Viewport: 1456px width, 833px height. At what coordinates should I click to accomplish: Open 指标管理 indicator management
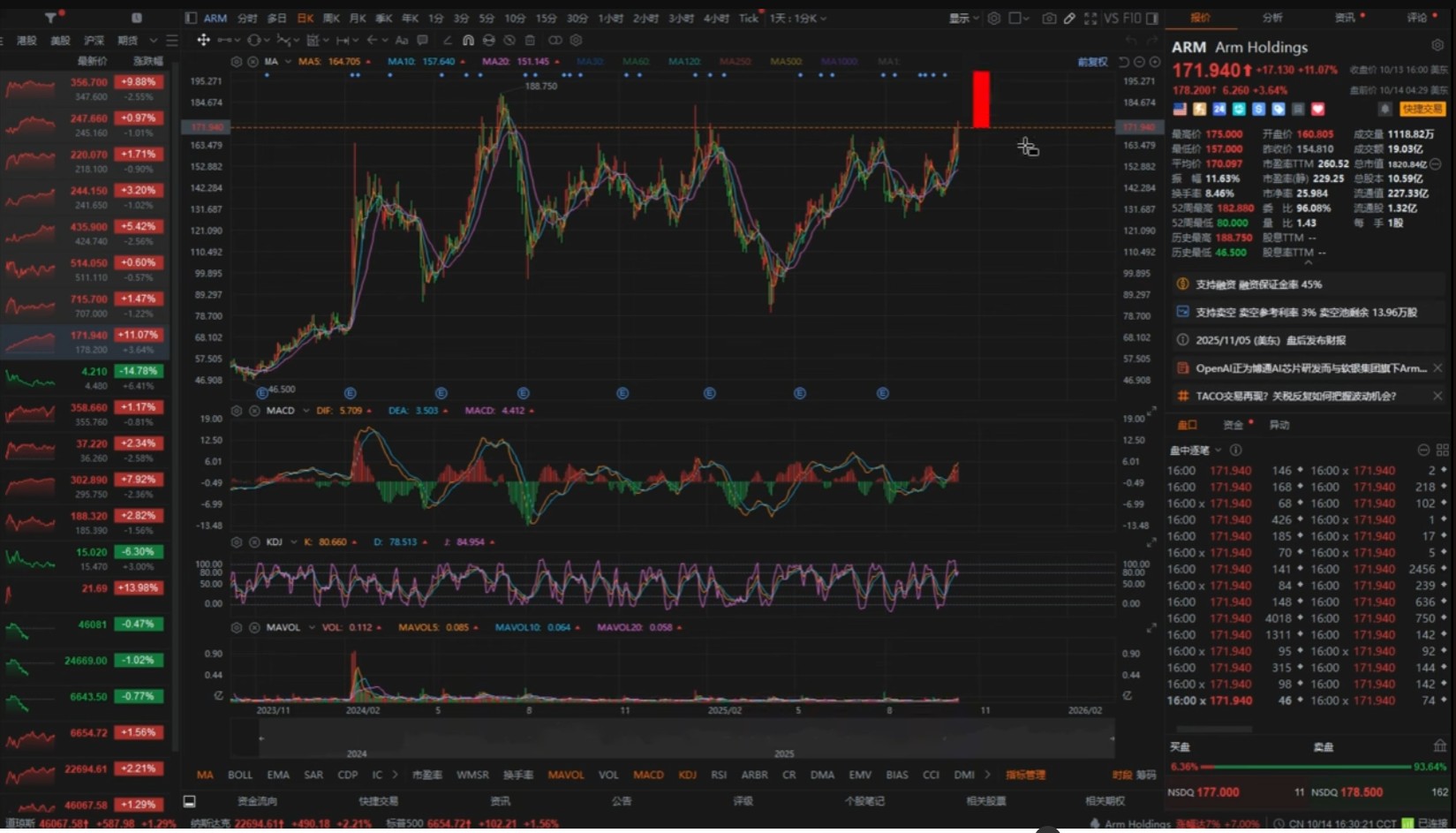[x=1025, y=775]
